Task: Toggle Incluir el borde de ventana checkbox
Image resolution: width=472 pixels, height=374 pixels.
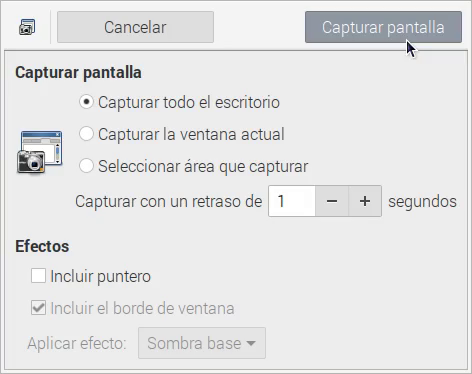Action: [38, 308]
